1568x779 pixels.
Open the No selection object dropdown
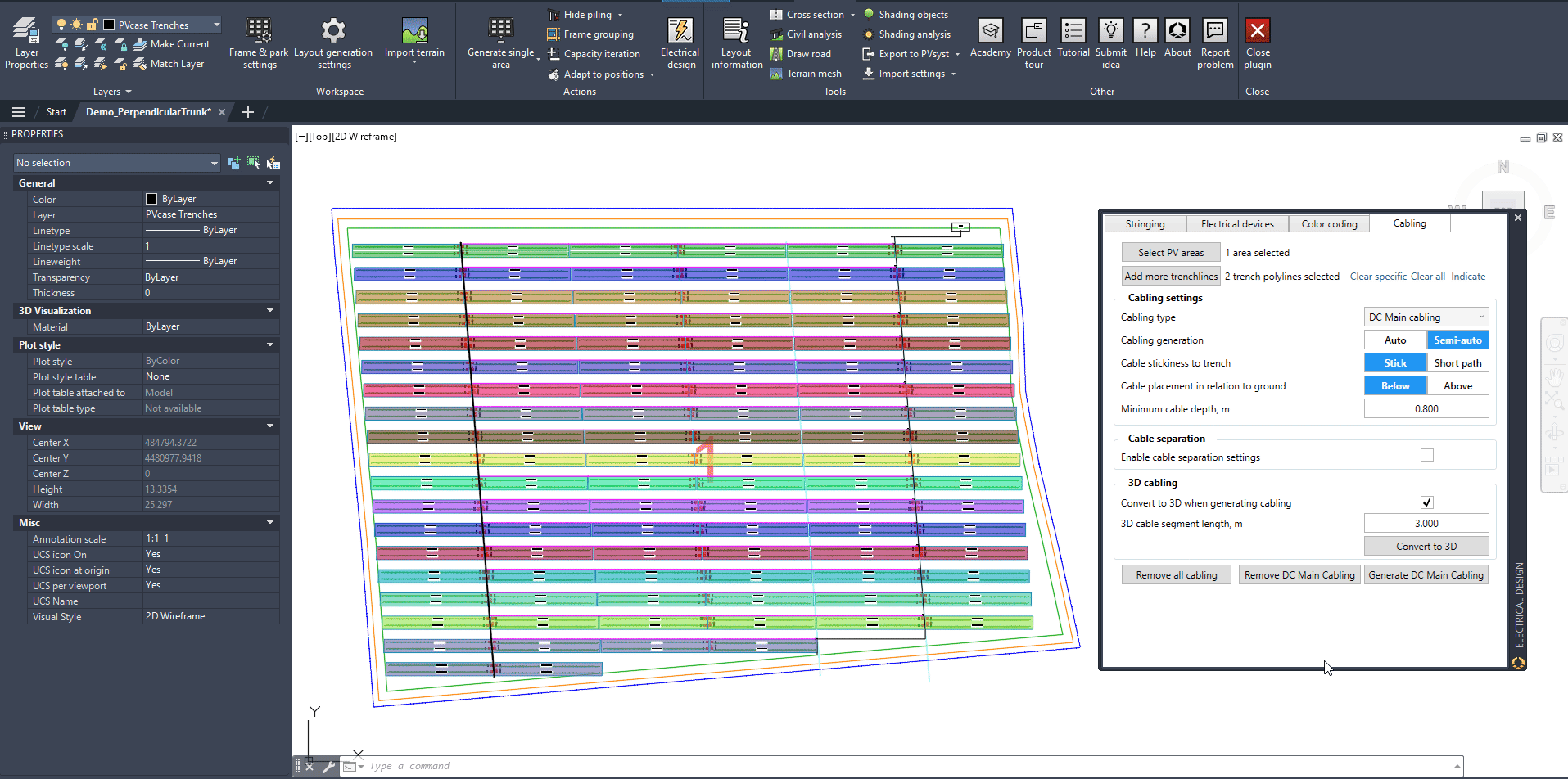click(x=117, y=163)
